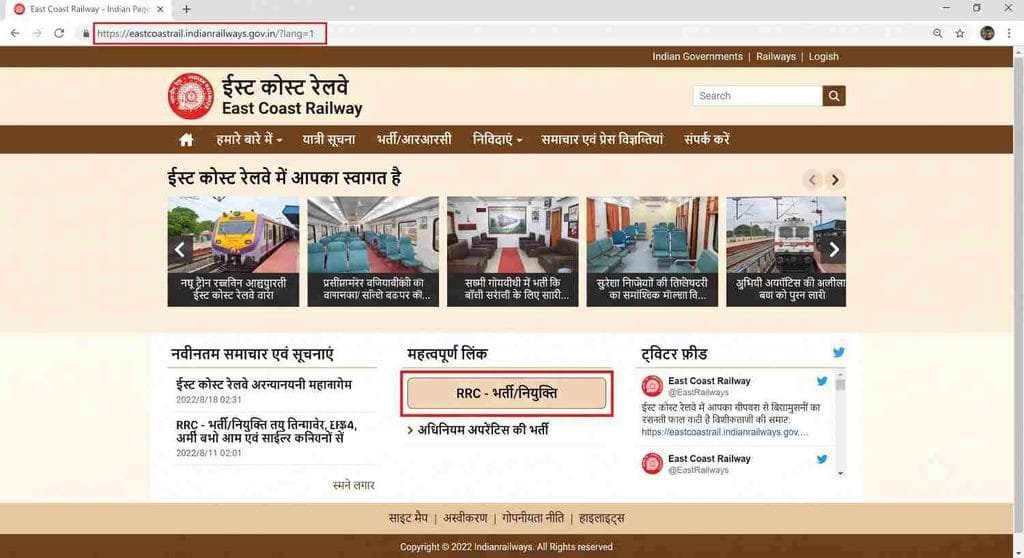The width and height of the screenshot is (1024, 558).
Task: Click Twitter feed scroll down arrow
Action: coord(840,473)
